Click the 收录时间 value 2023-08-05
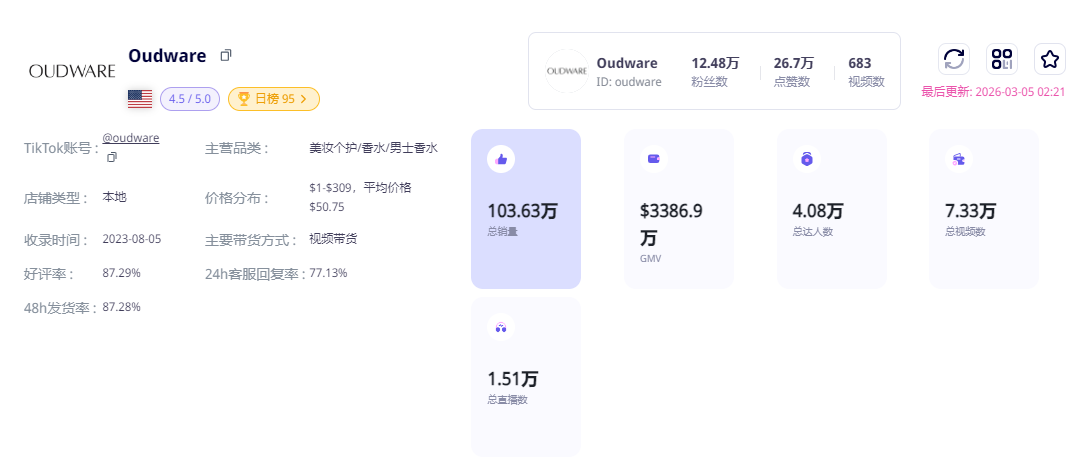 (131, 239)
